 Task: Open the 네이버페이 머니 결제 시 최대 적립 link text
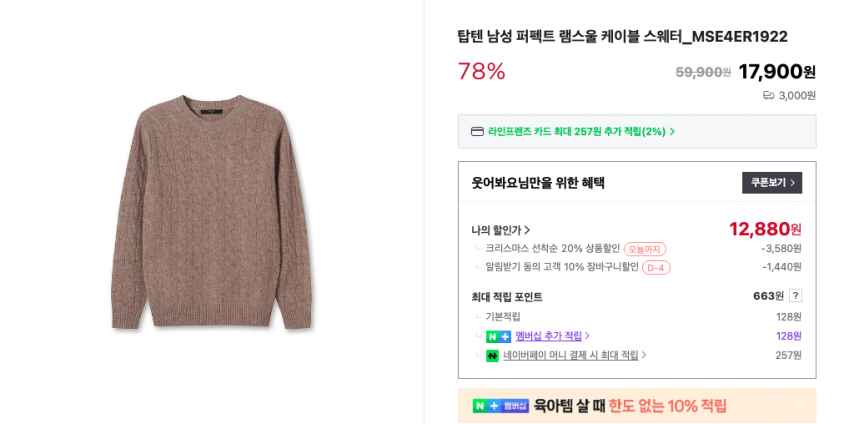(x=570, y=355)
